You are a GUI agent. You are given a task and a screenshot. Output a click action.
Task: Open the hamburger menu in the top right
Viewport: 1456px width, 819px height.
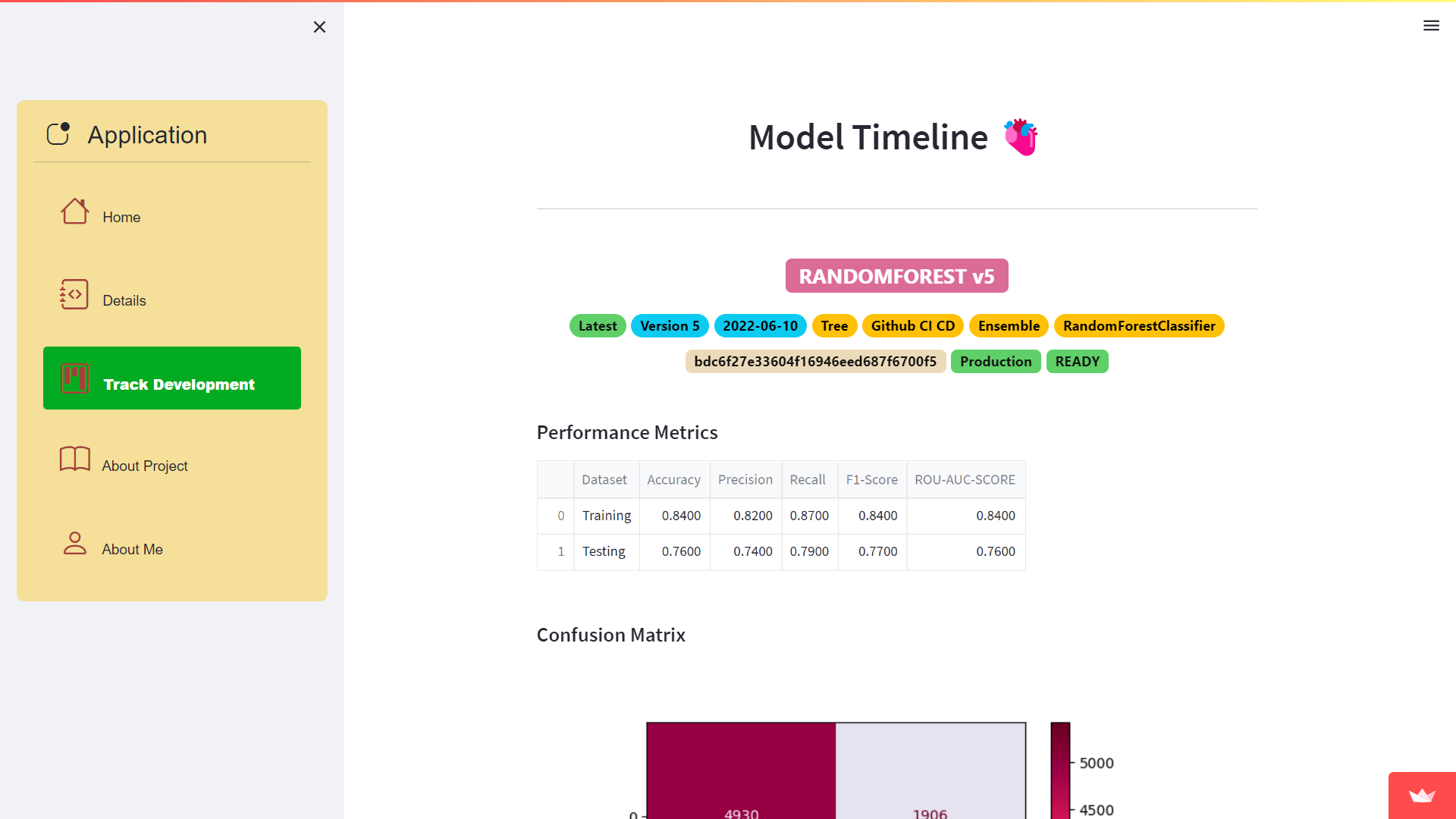click(1432, 25)
